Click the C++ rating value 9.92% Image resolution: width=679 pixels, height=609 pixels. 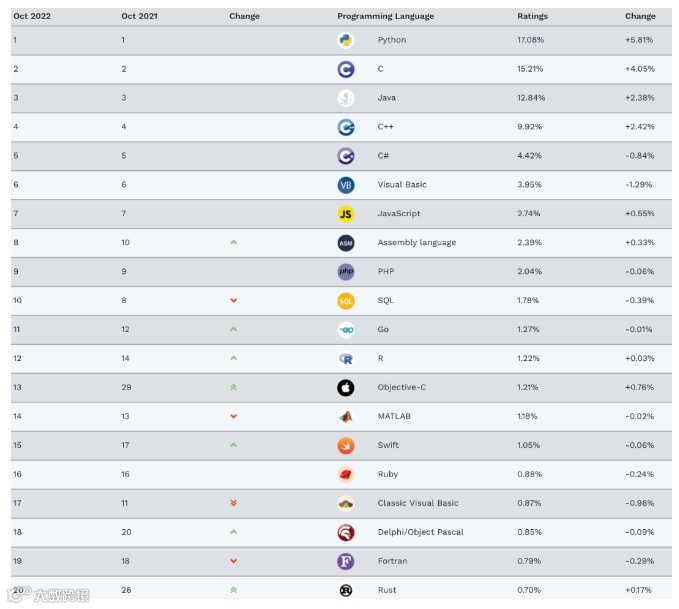(x=530, y=127)
